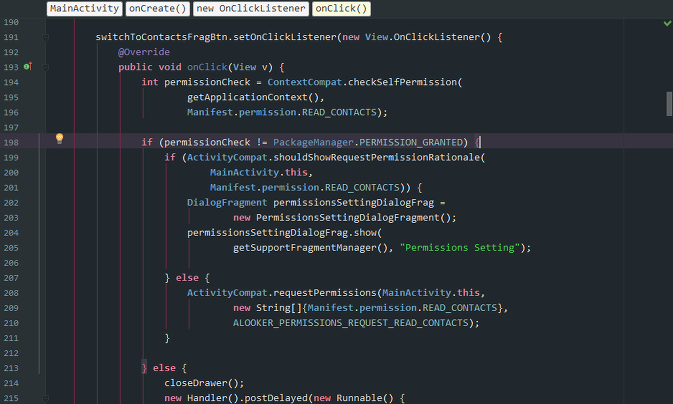This screenshot has height=404, width=673.
Task: Click the else keyword on line 213
Action: pyautogui.click(x=164, y=368)
